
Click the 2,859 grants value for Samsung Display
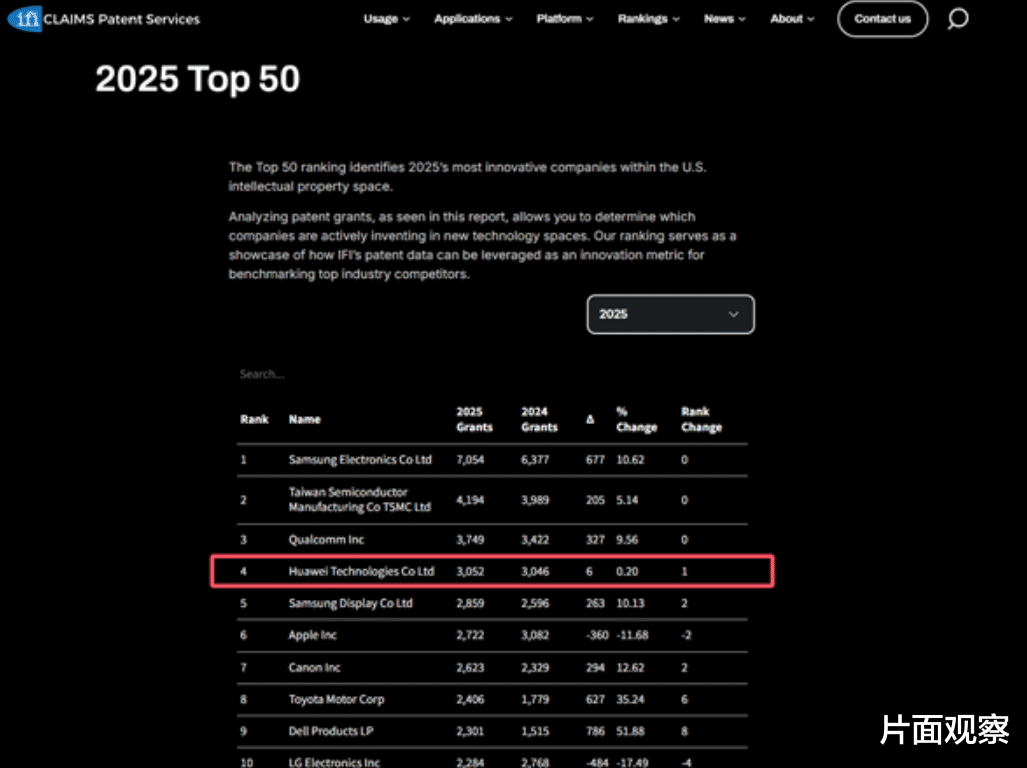tap(470, 603)
